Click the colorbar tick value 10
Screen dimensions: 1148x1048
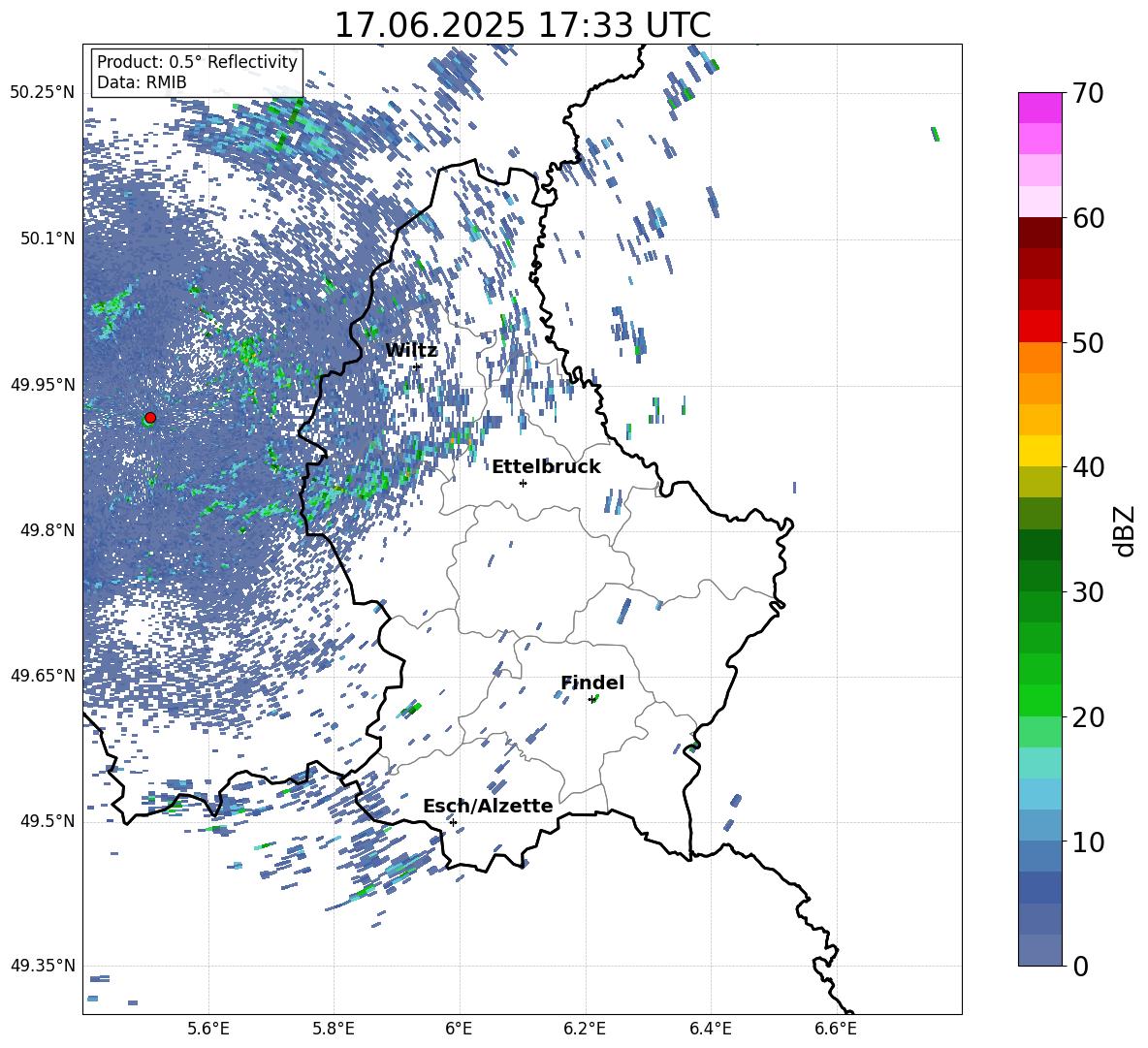pos(1089,842)
